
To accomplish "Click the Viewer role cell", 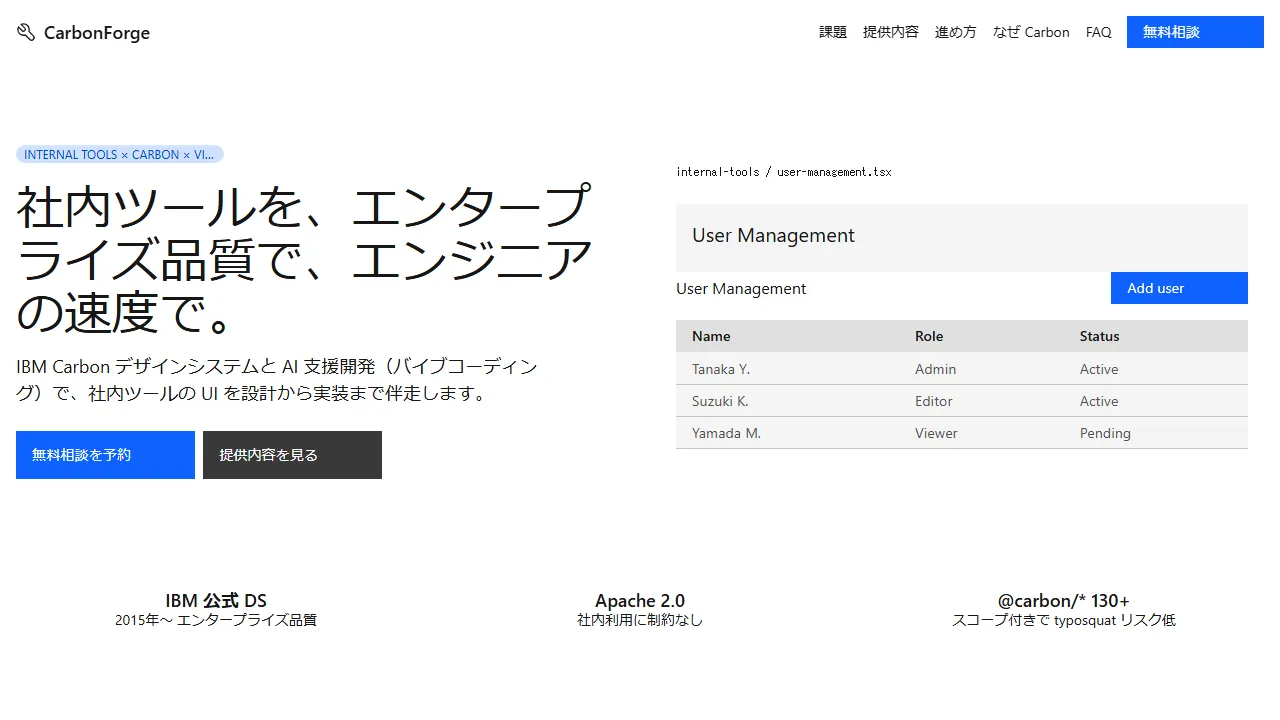I will pos(936,433).
